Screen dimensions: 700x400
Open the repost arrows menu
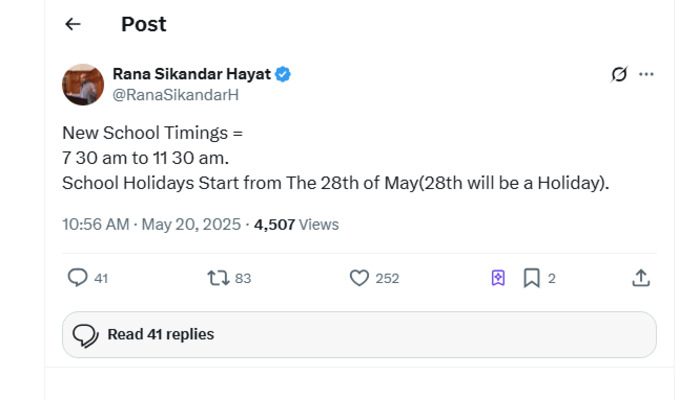218,278
